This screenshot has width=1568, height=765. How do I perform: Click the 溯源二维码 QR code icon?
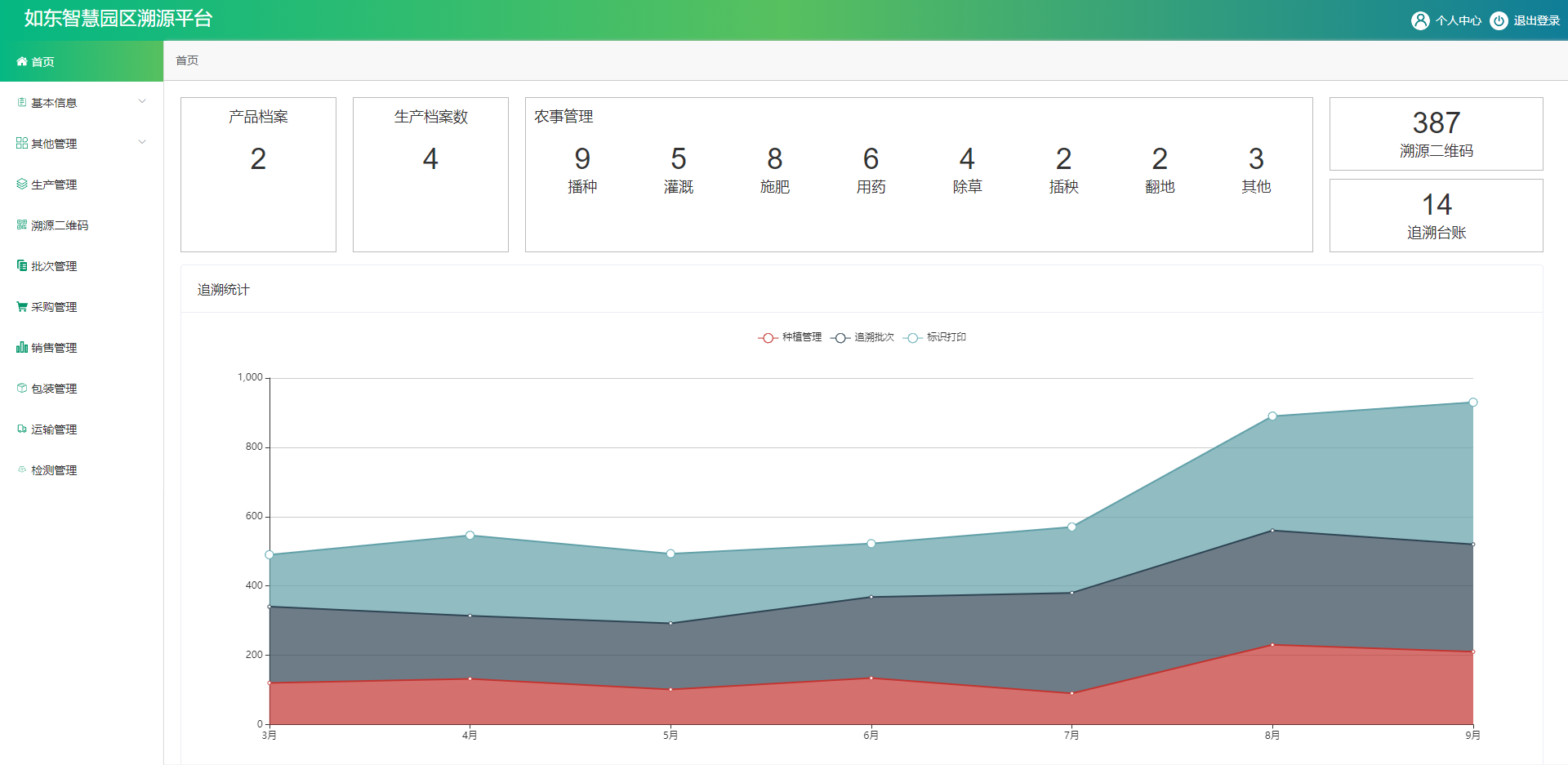(x=22, y=225)
